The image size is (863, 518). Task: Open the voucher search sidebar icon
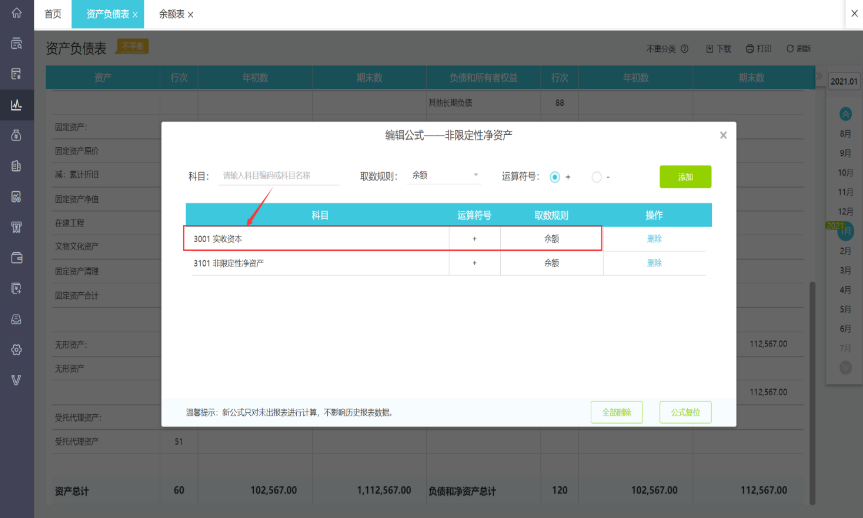point(17,43)
